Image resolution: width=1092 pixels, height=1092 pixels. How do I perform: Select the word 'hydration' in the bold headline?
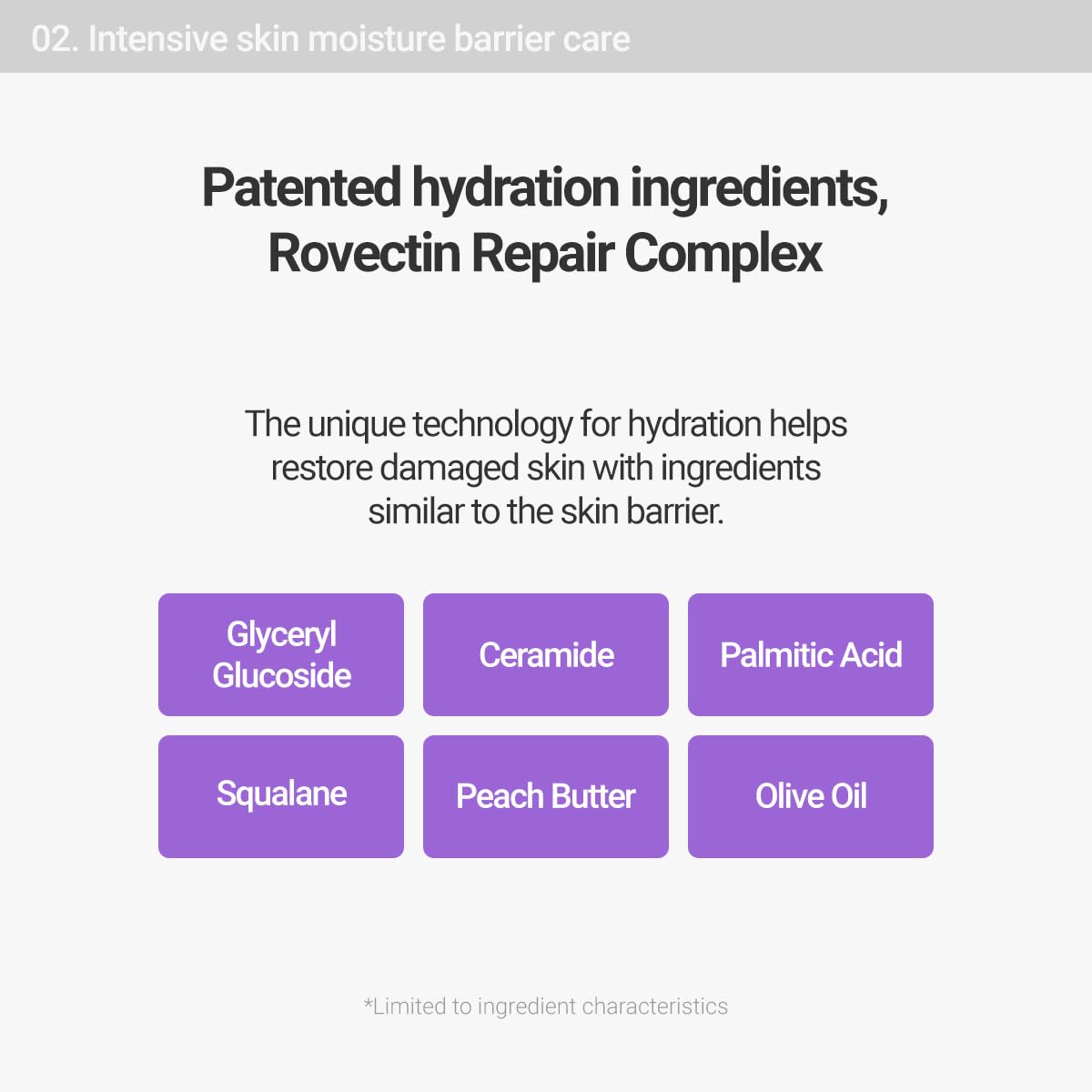(x=516, y=187)
